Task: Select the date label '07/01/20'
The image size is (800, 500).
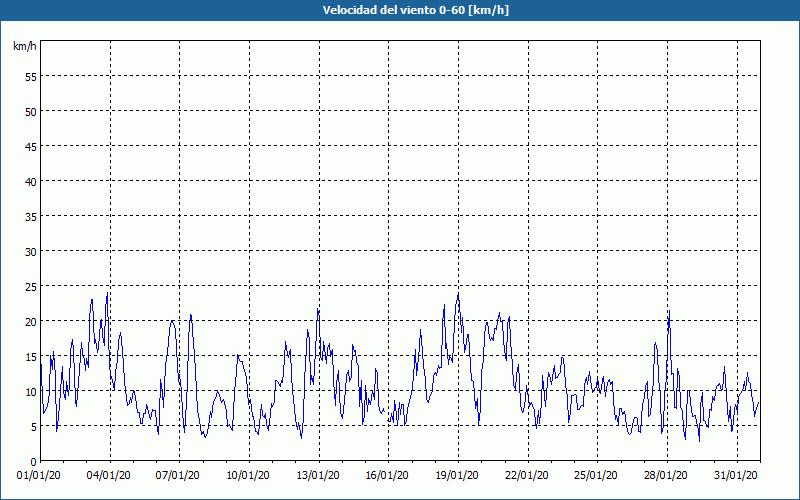Action: point(178,476)
